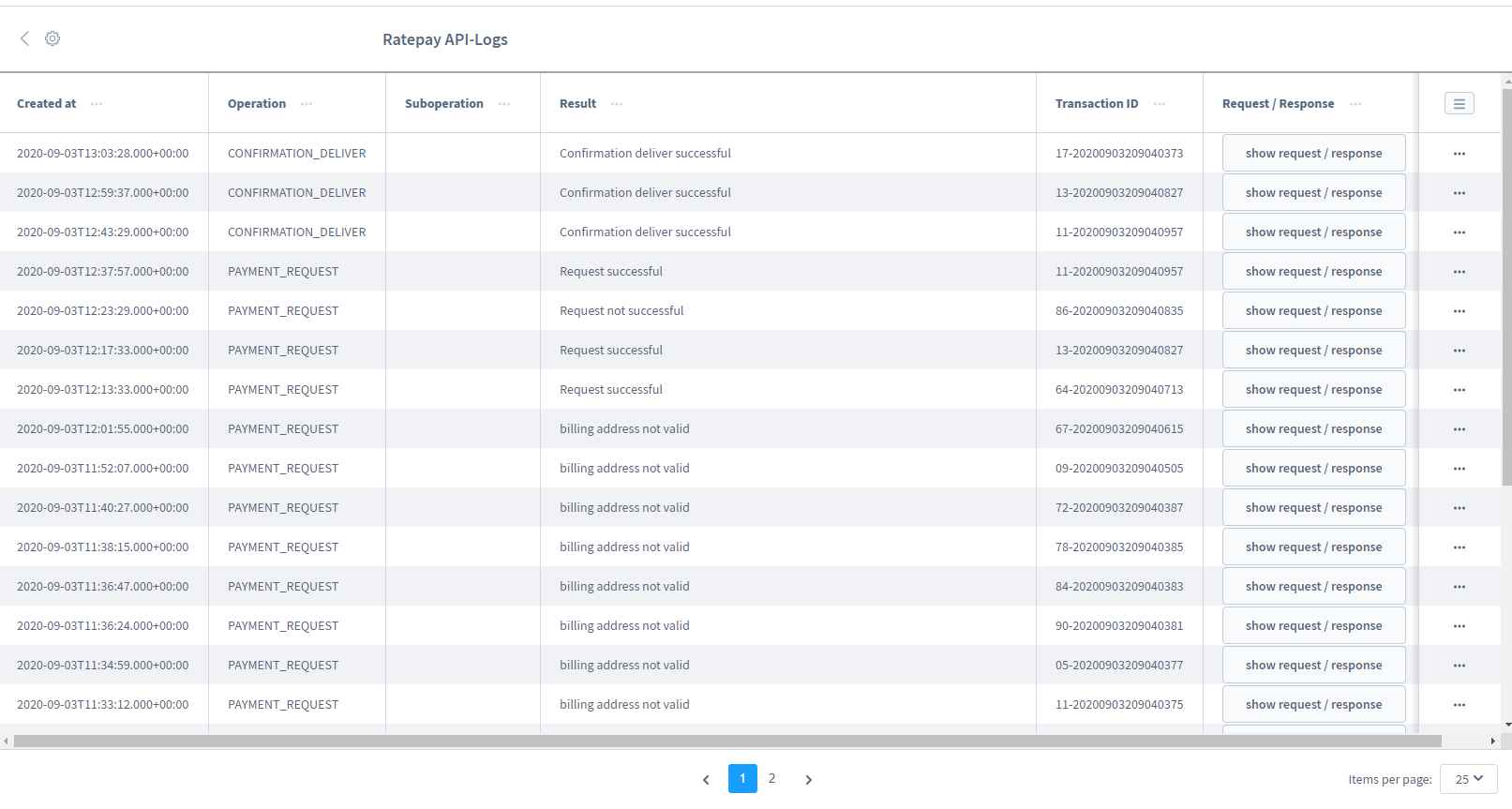
Task: Select the 'Request not successful' result cell
Action: point(621,310)
